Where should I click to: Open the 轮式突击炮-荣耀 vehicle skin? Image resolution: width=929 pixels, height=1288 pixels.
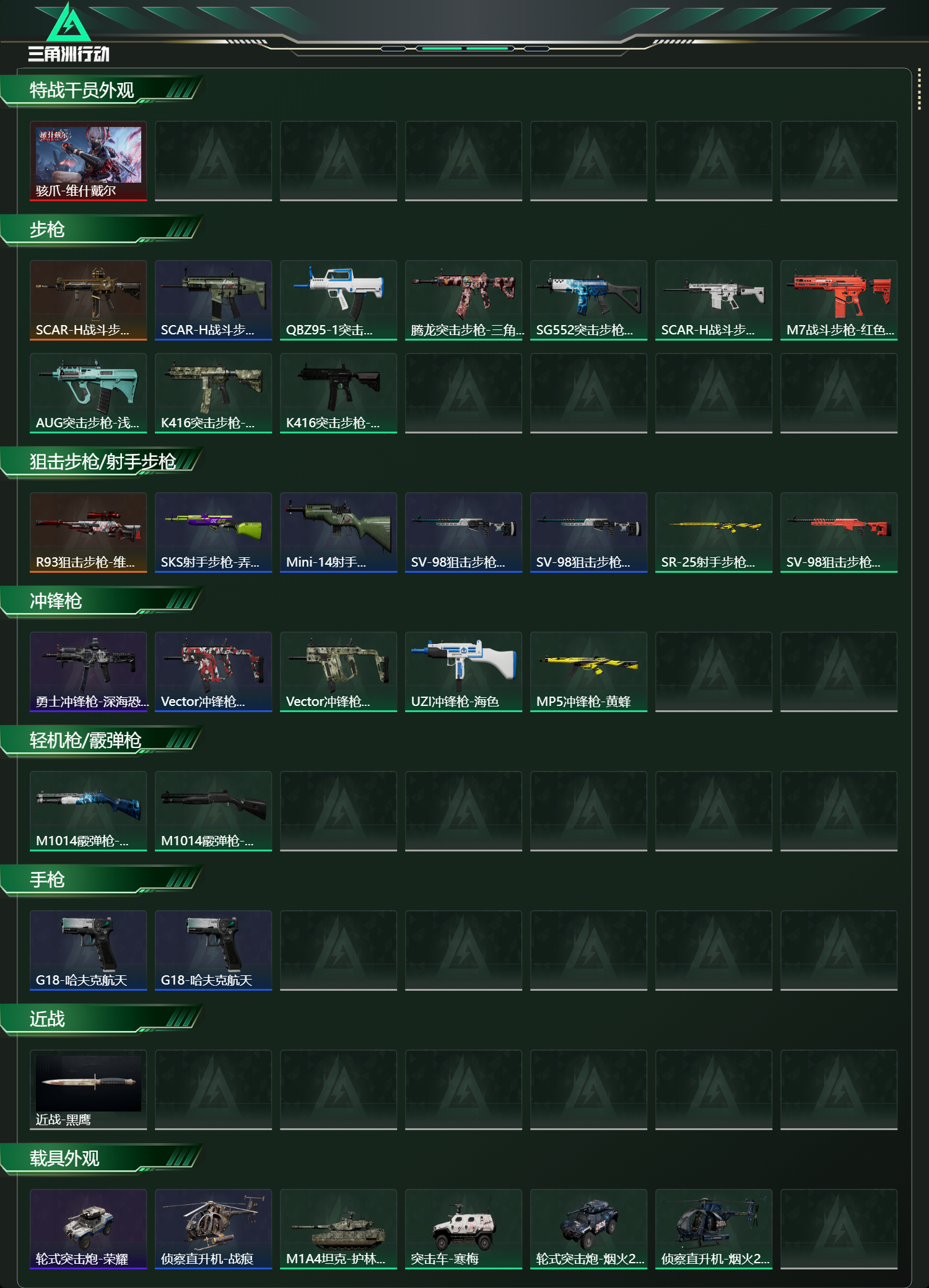[x=89, y=1229]
